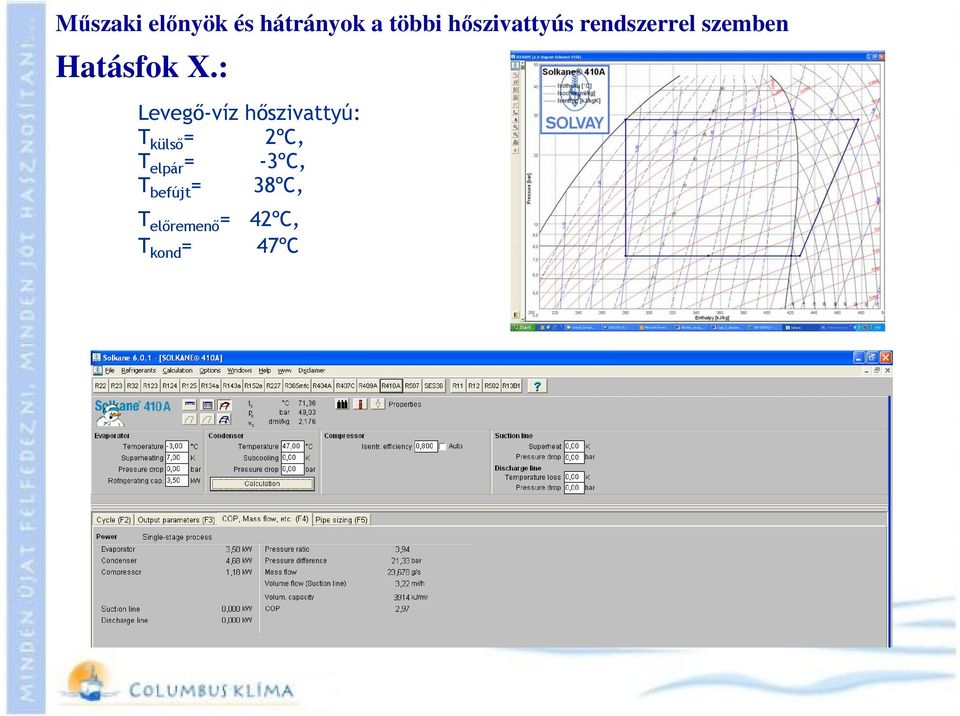Click the Suction line Superheat field

[574, 446]
